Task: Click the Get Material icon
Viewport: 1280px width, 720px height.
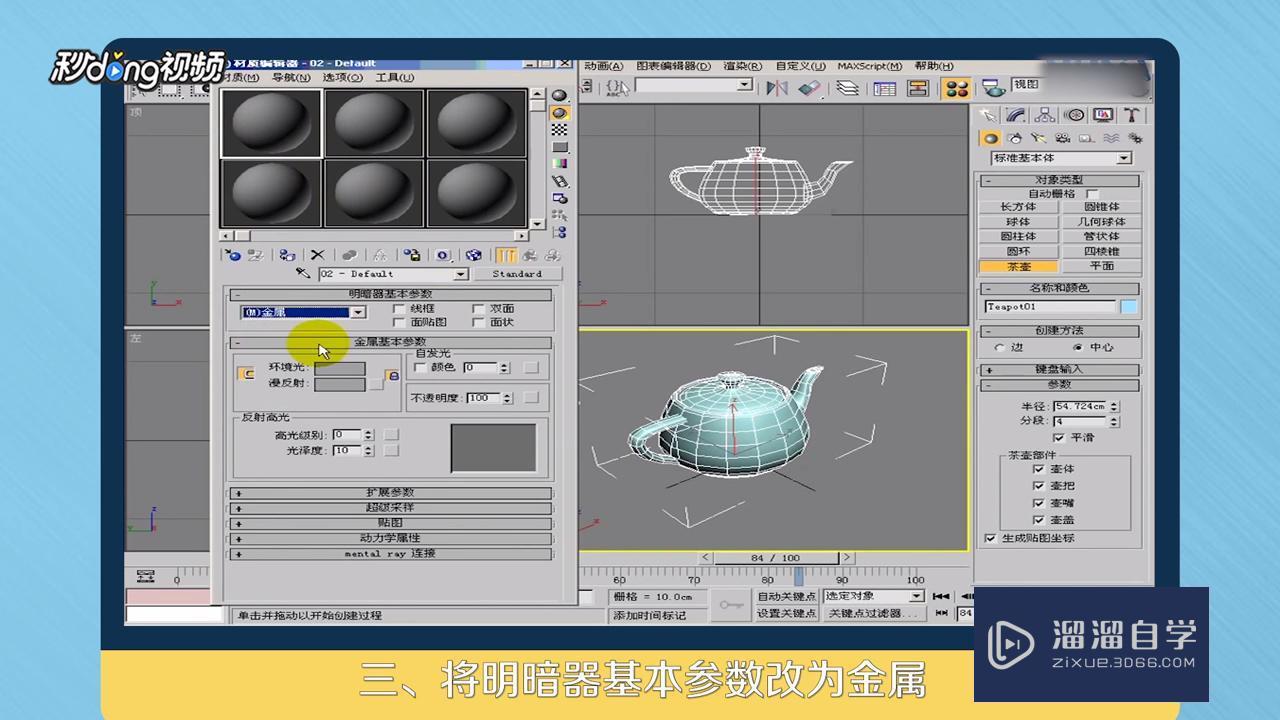Action: [233, 256]
